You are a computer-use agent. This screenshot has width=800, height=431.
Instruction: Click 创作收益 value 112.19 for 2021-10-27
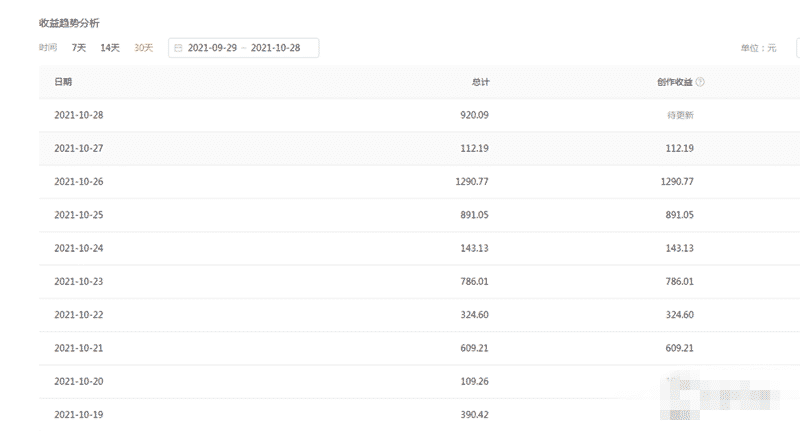pos(679,148)
